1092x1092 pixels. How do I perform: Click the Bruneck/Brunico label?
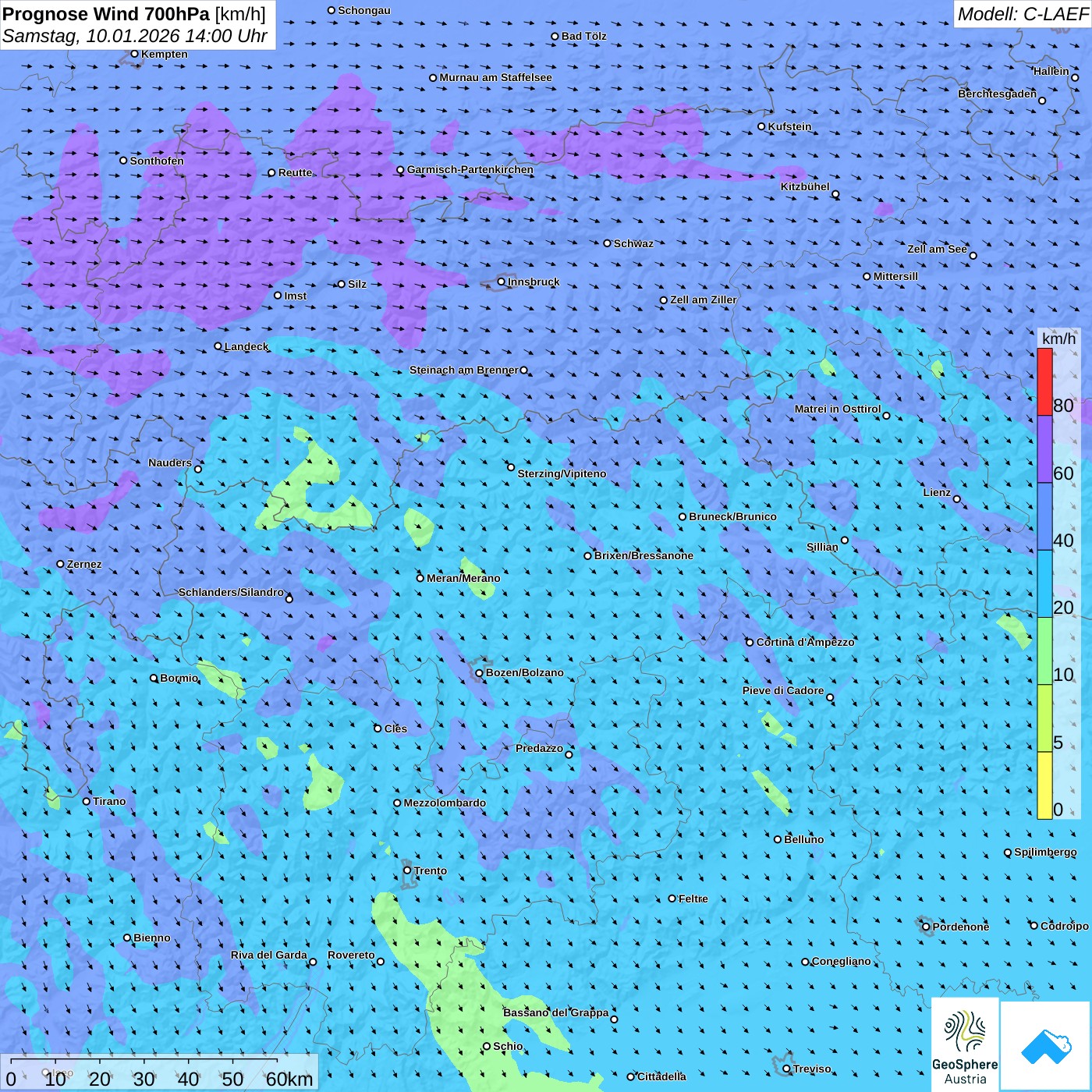tap(732, 516)
